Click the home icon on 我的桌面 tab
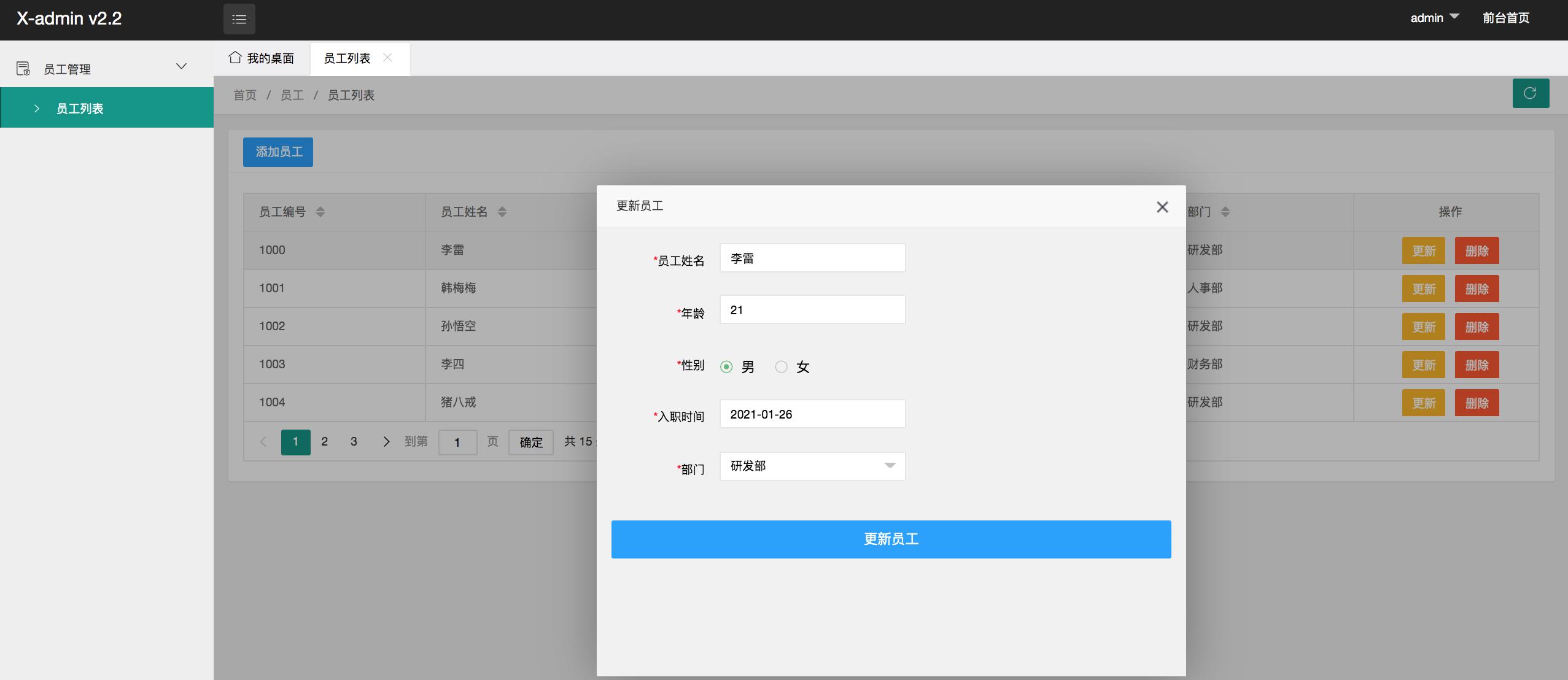Screen dimensions: 1568x680 click(x=235, y=58)
